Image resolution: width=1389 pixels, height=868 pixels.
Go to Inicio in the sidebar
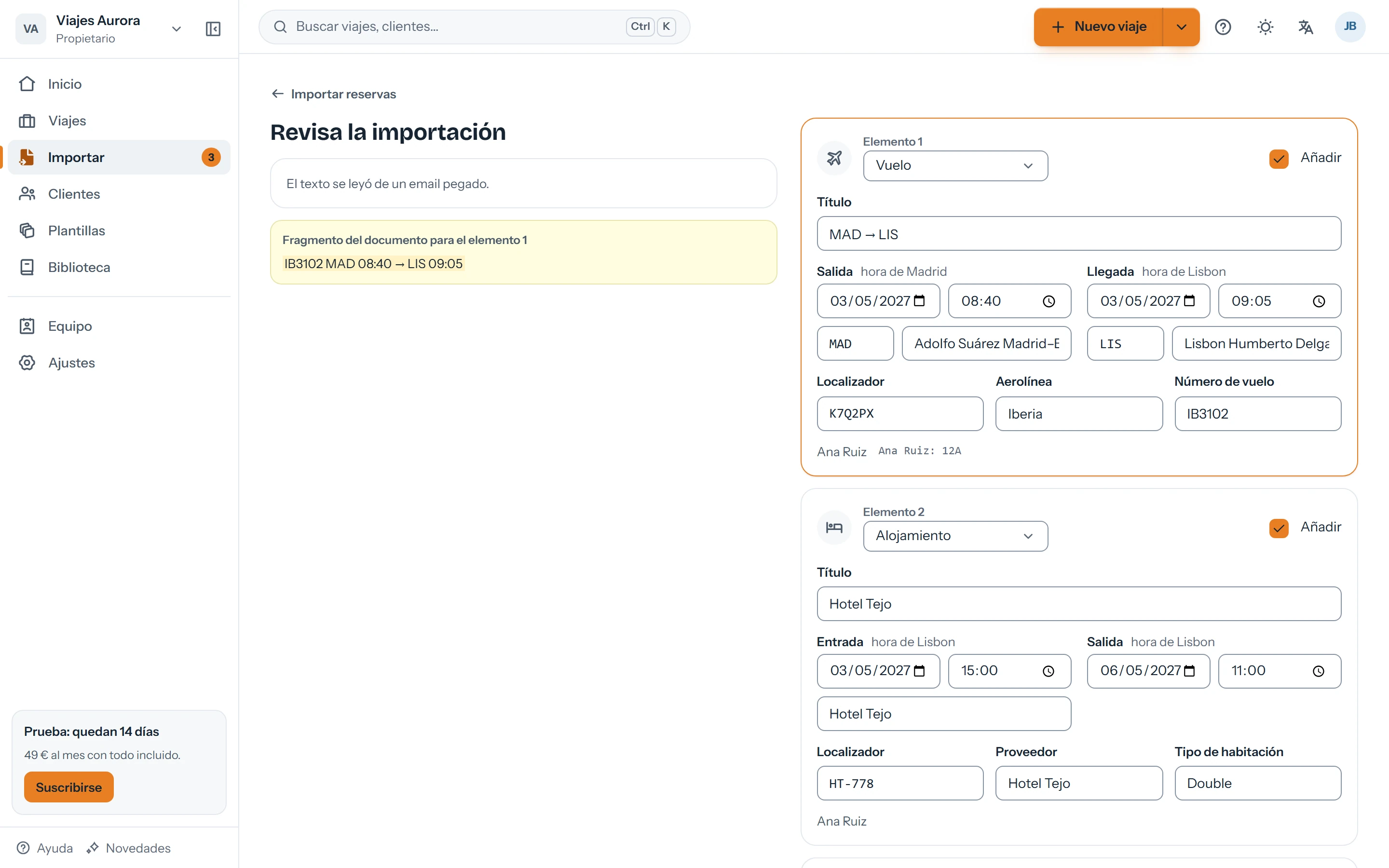click(119, 84)
